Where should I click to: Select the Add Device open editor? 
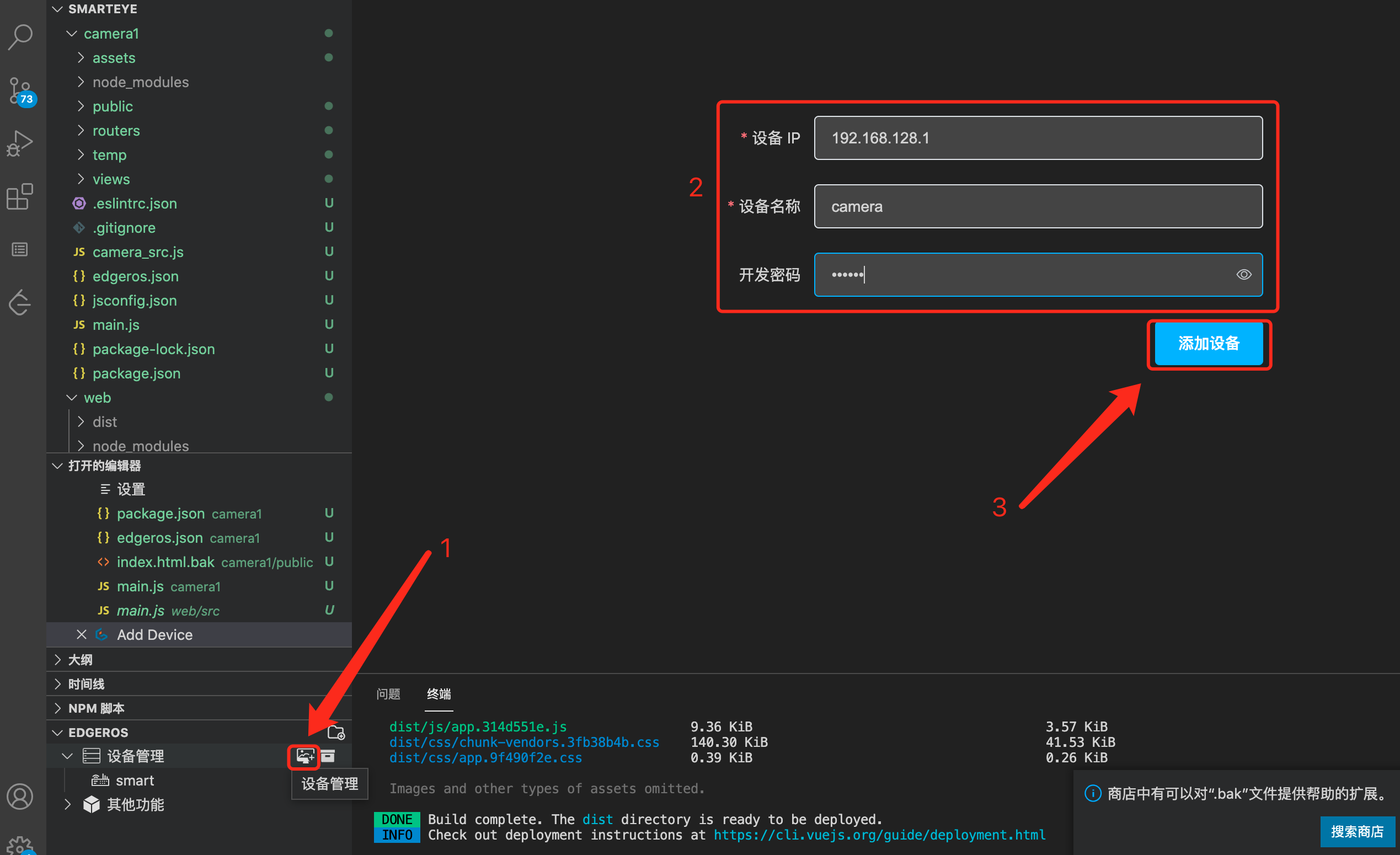(x=199, y=634)
